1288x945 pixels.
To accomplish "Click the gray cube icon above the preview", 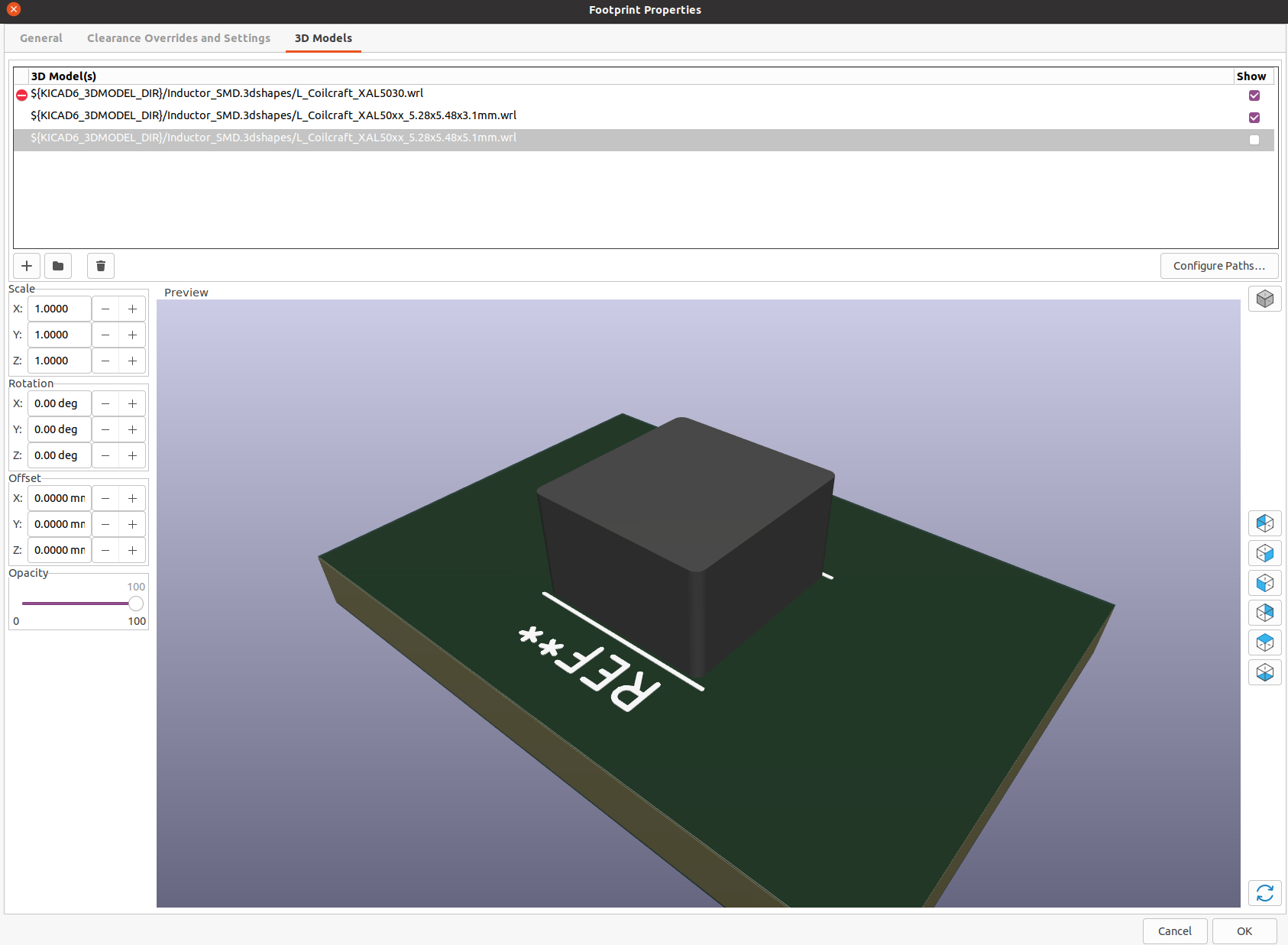I will point(1264,299).
